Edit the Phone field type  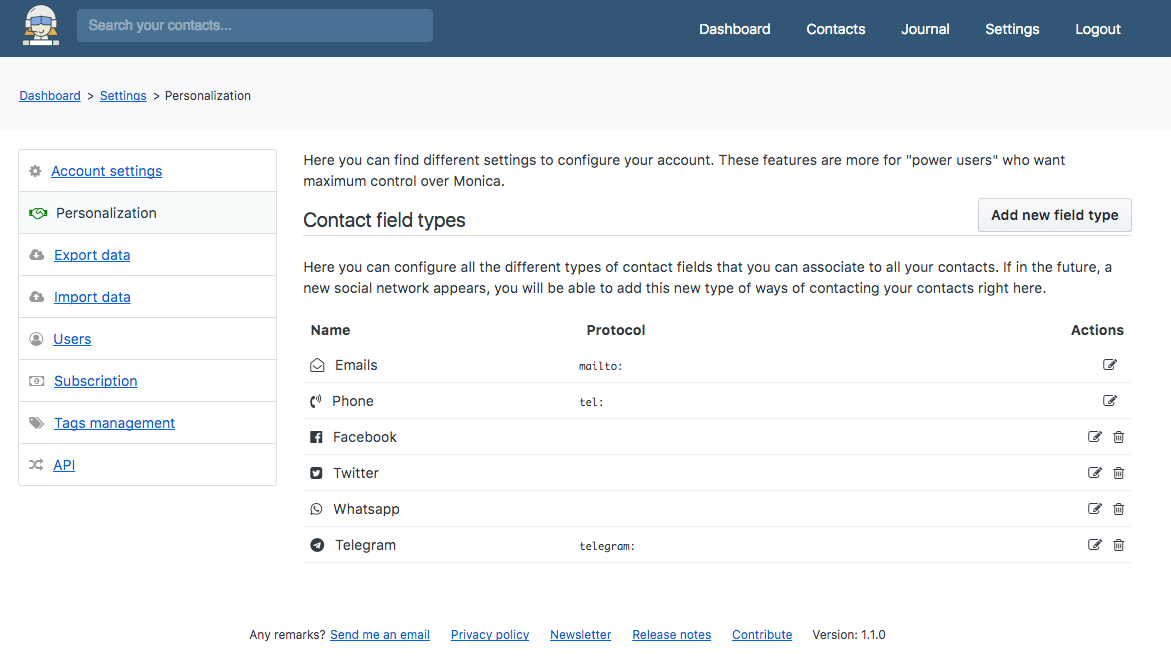tap(1110, 400)
